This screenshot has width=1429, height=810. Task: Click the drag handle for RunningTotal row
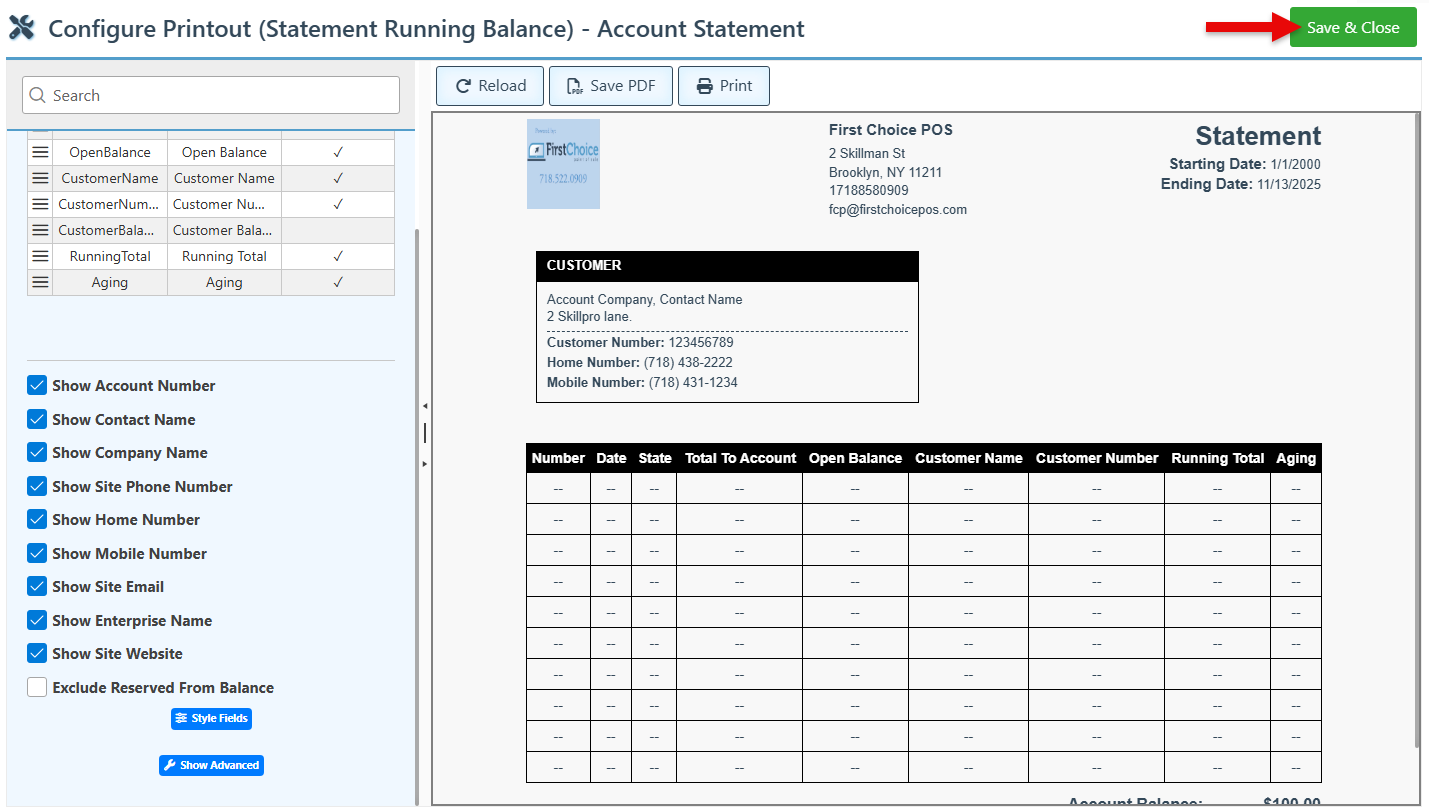40,256
